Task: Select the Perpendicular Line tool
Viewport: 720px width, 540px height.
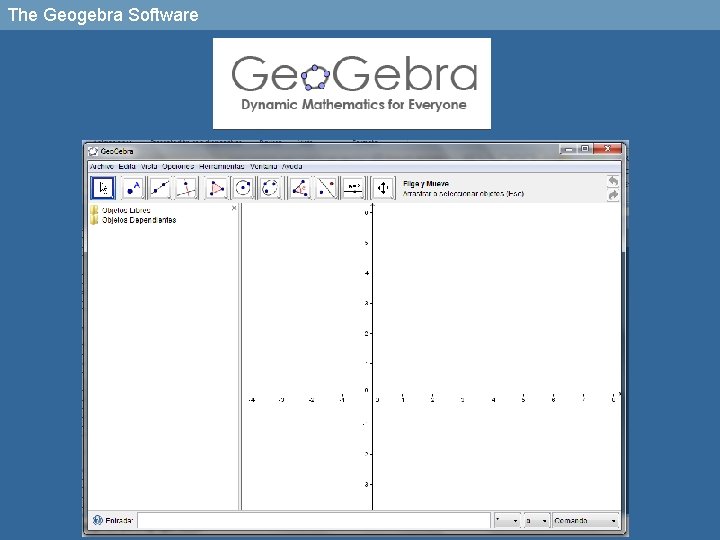Action: 186,188
